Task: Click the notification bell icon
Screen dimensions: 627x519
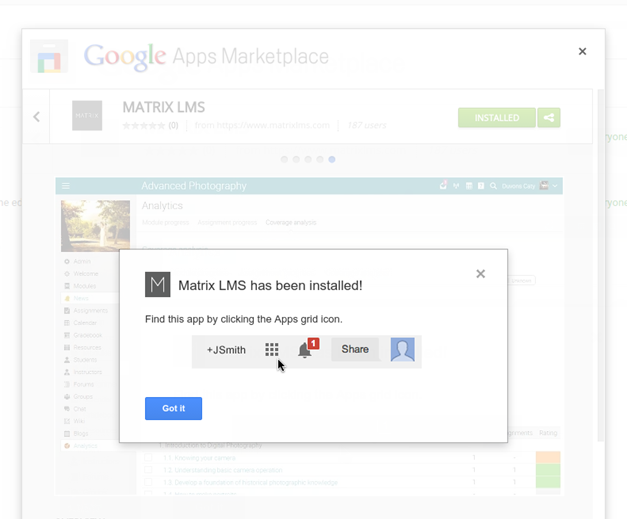Action: [x=305, y=350]
